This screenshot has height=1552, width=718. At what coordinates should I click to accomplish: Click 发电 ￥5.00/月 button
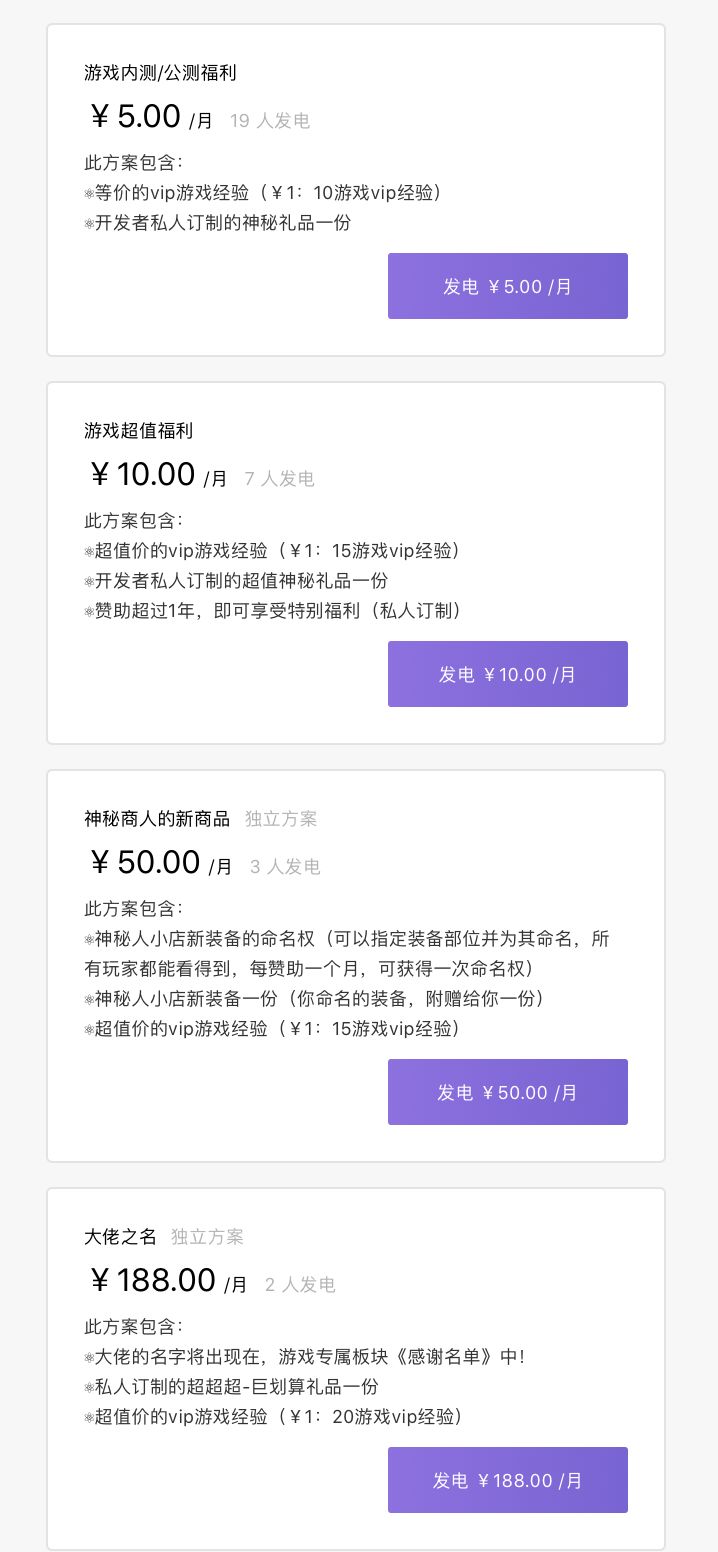(508, 286)
